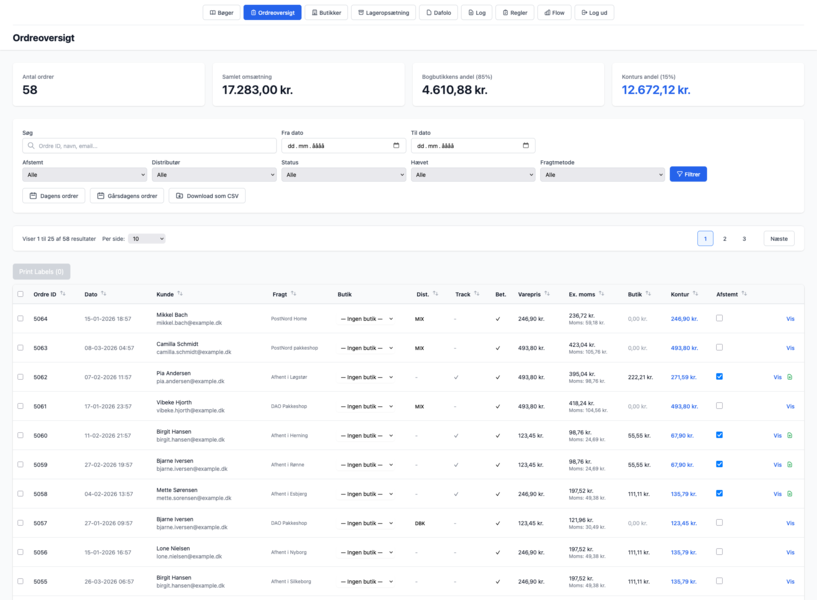Download orders with Download som CSV
817x600 pixels.
207,196
